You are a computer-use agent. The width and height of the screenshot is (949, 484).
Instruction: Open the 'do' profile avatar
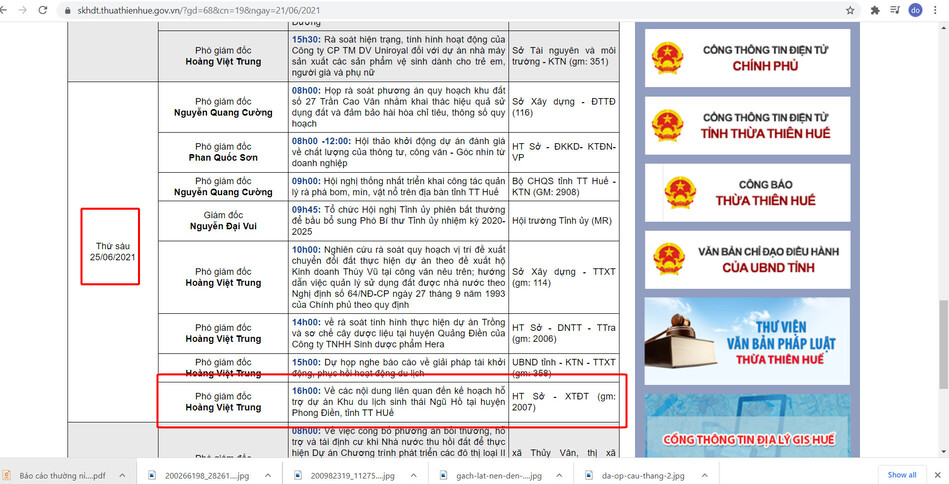coord(916,10)
